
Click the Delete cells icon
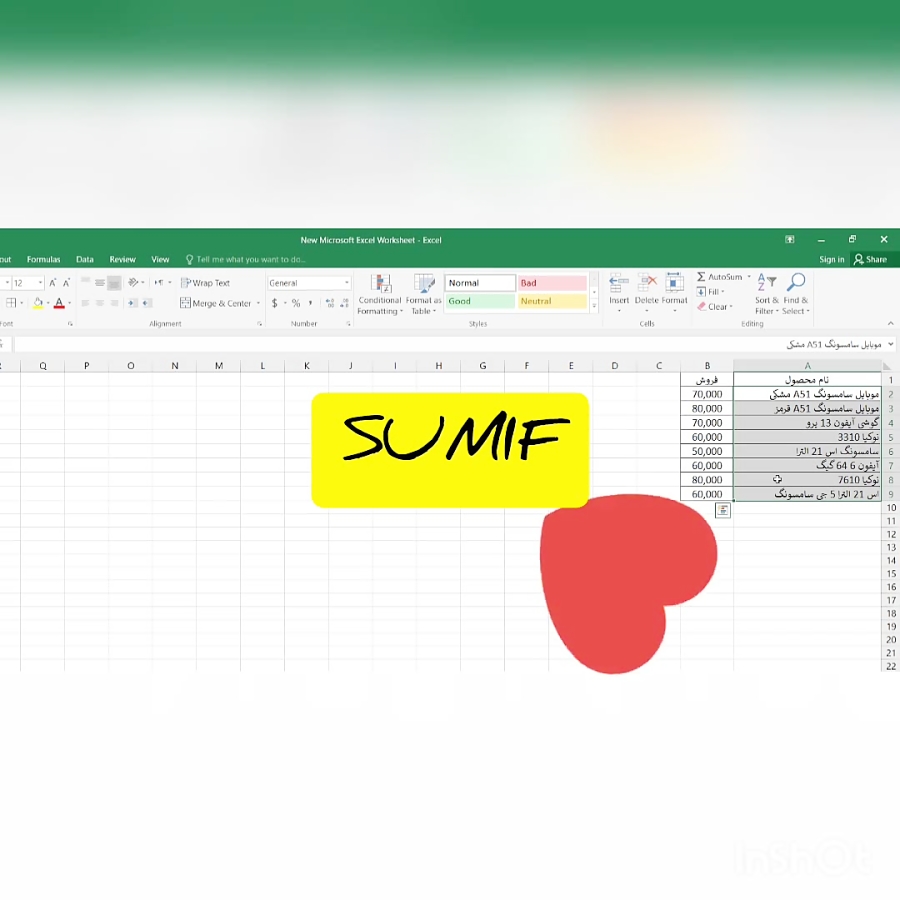[647, 284]
